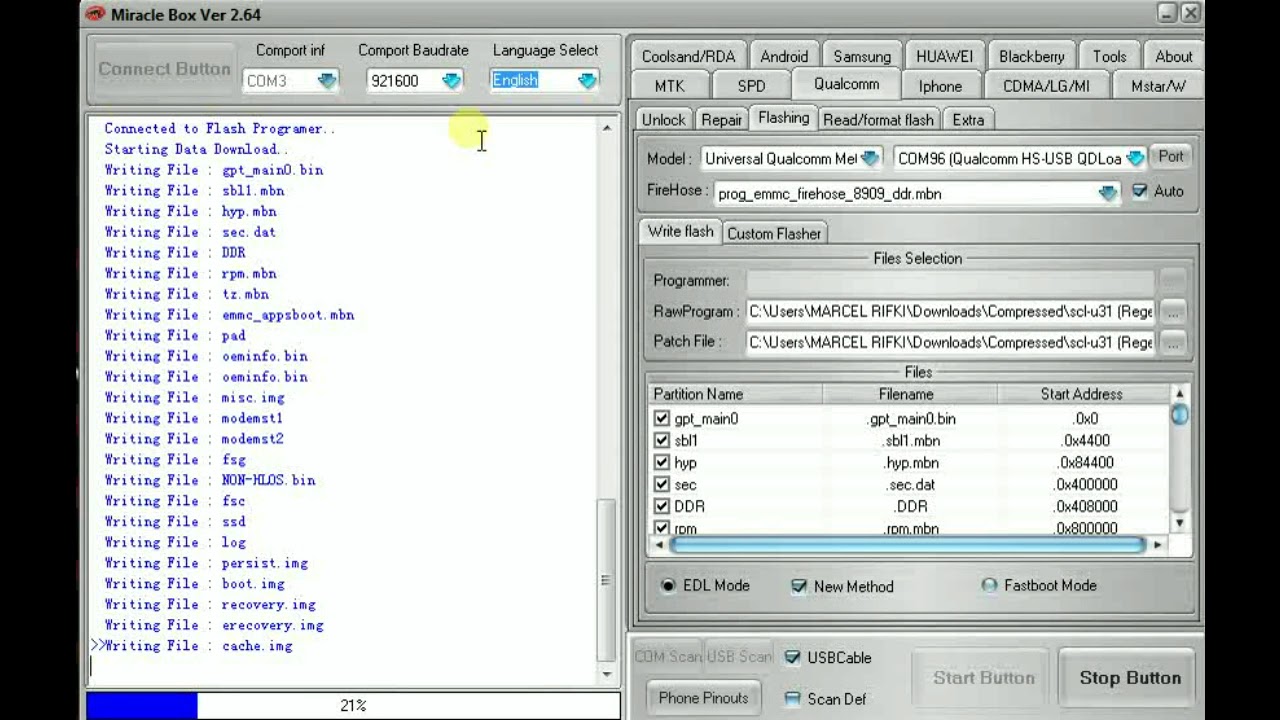The image size is (1280, 720).
Task: Open the Unlock sub-tab
Action: pyautogui.click(x=663, y=120)
